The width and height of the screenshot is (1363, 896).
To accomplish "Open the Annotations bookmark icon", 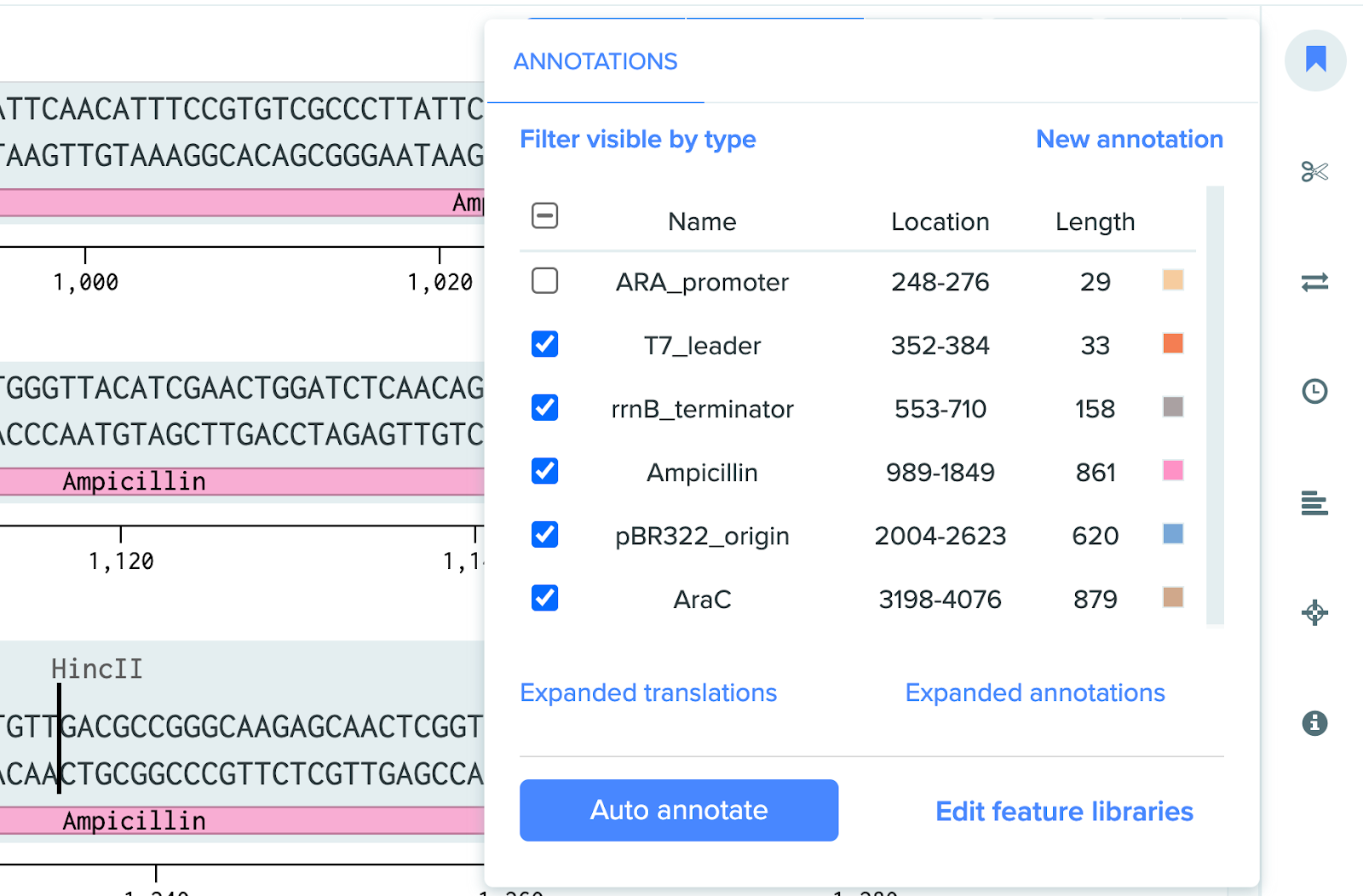I will point(1315,60).
